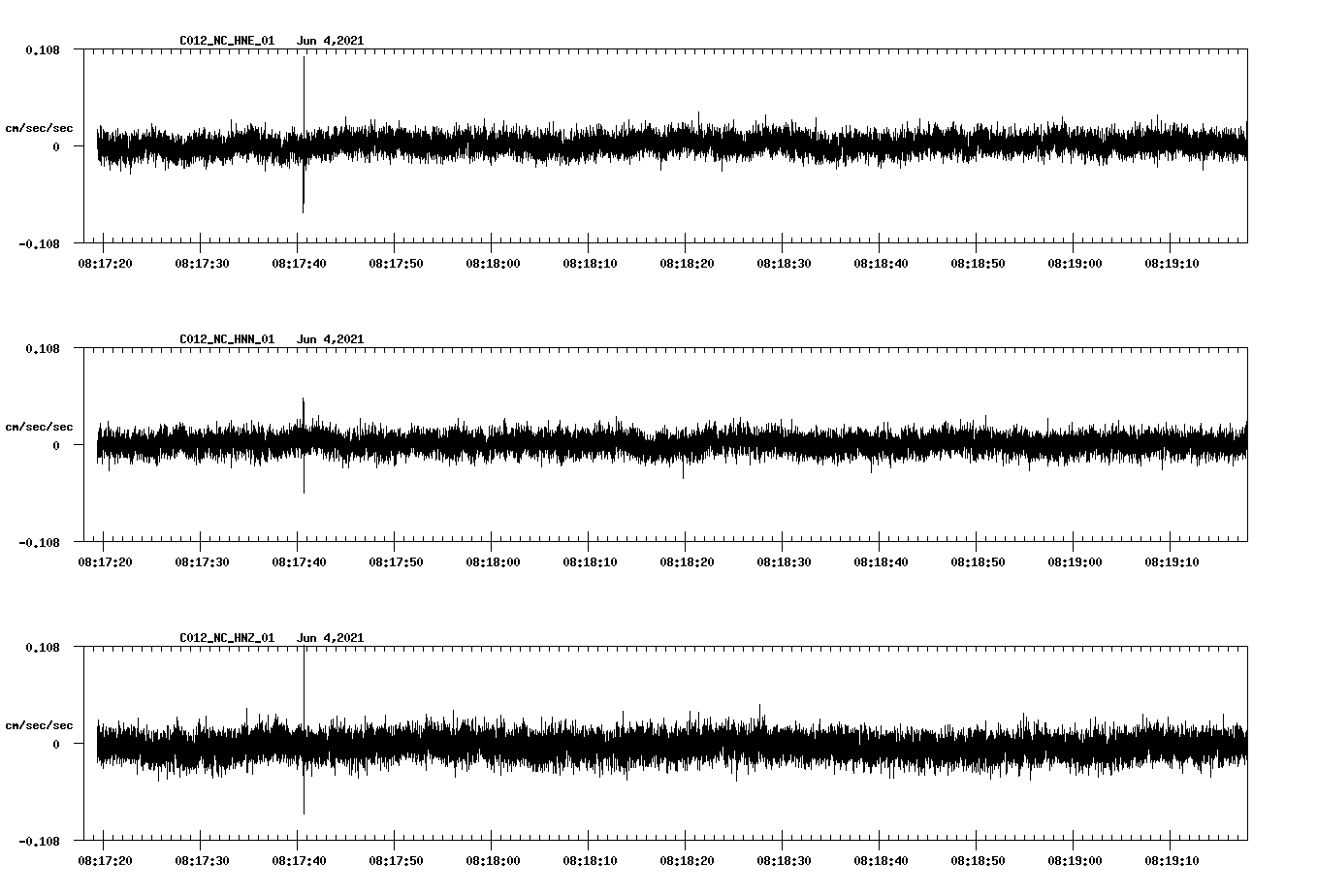Viewport: 1317px width, 896px height.
Task: Click 08:19:10 time label under HNZ plot
Action: (1172, 861)
